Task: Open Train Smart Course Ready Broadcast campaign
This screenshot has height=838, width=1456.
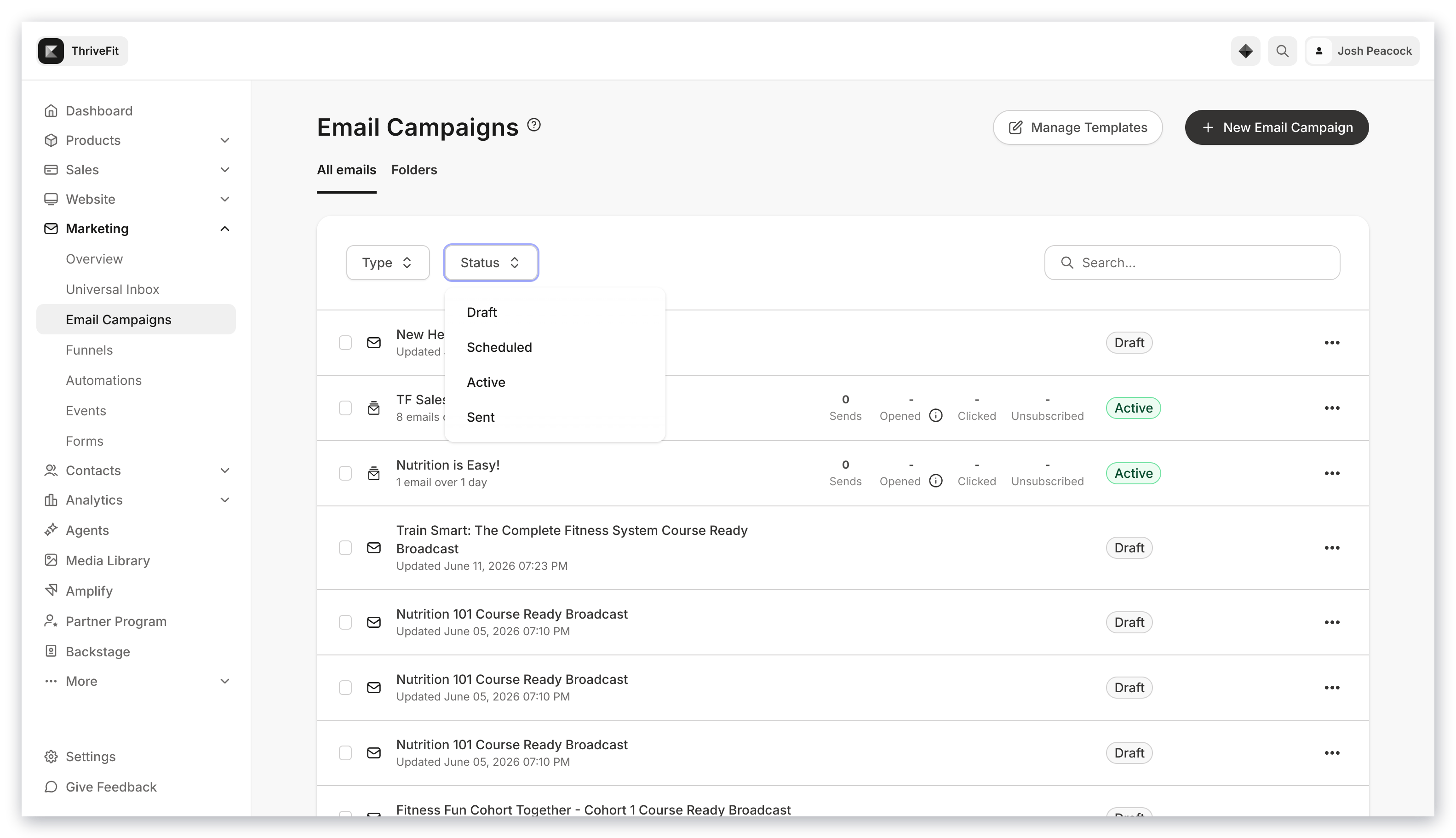Action: pos(572,540)
